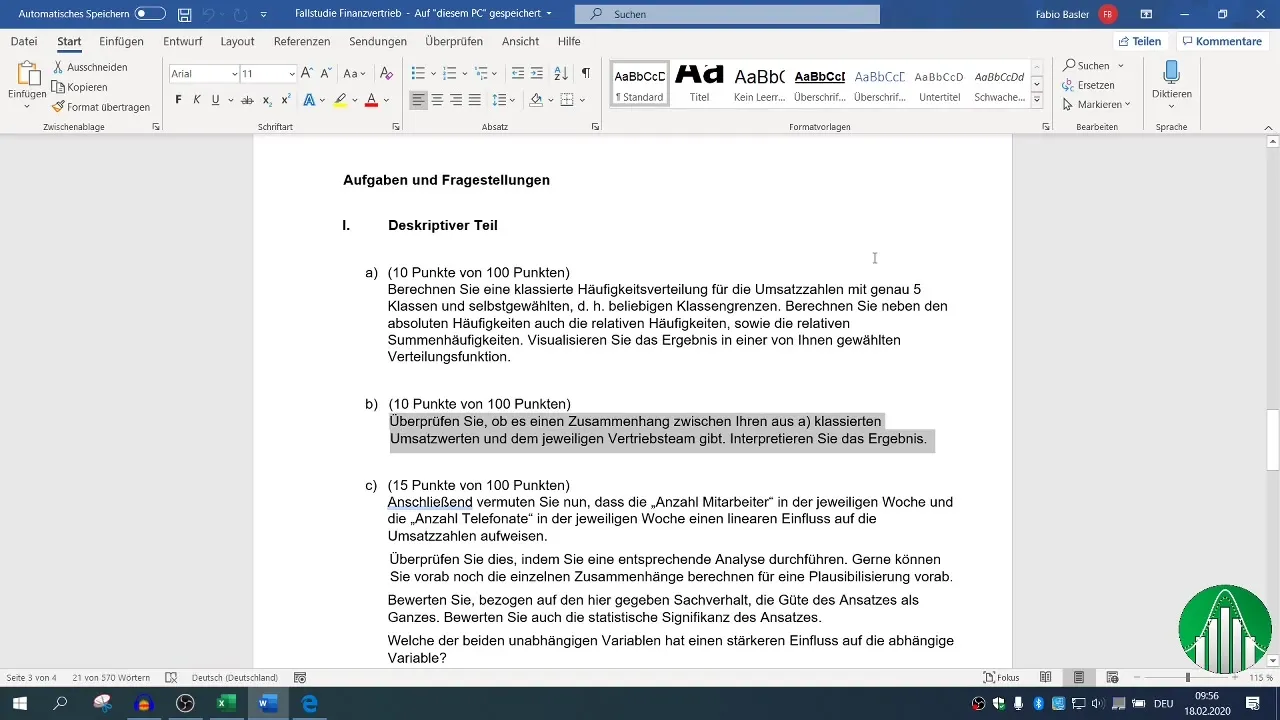
Task: Open the Windows notification center
Action: click(x=1252, y=704)
